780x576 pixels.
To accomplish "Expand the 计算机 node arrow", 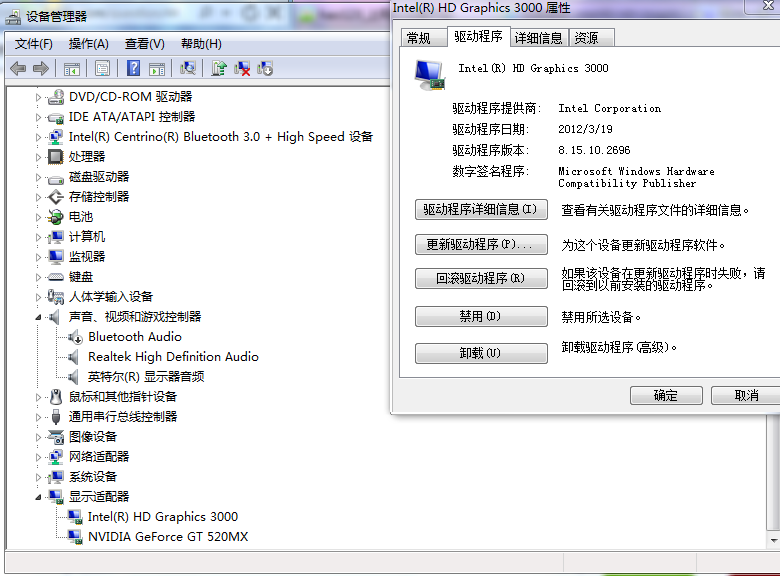I will [x=38, y=237].
